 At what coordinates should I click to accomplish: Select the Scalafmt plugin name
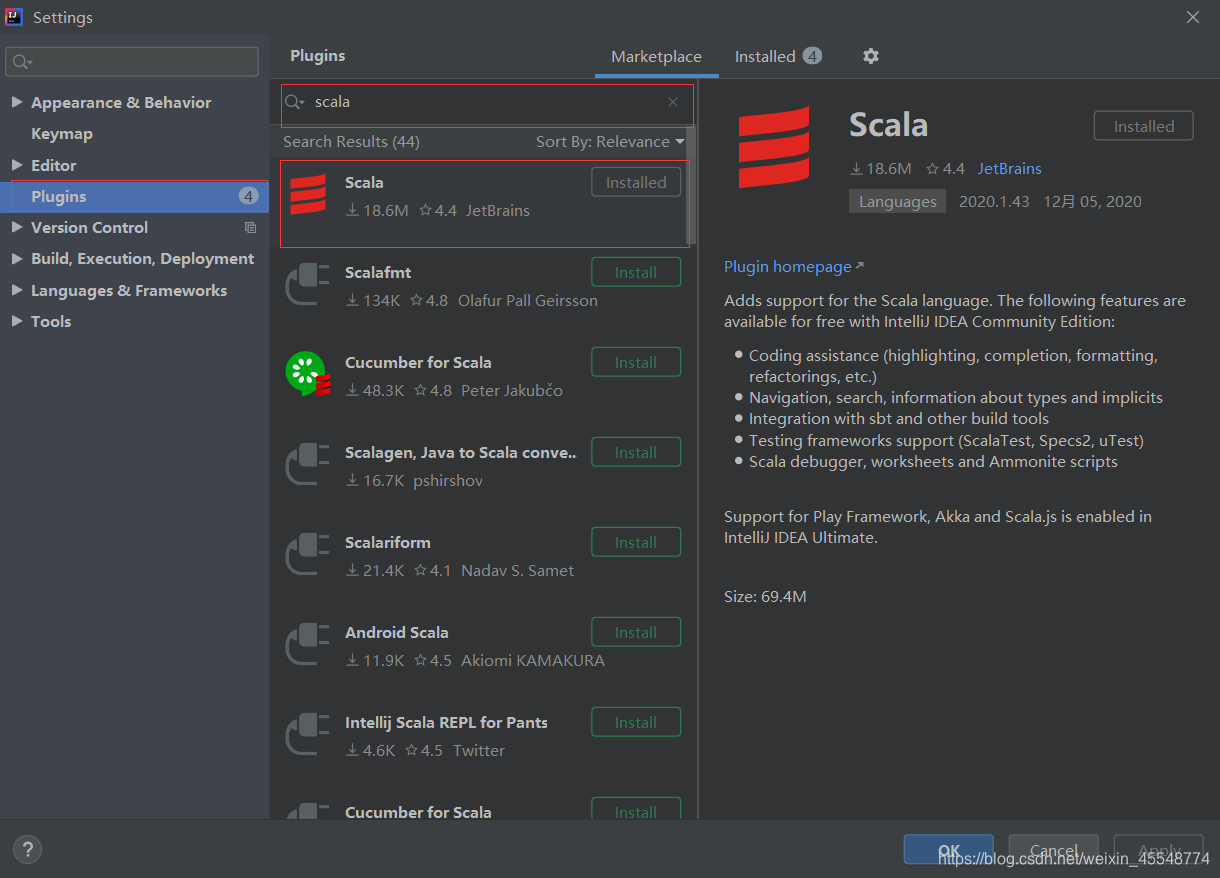click(x=378, y=273)
